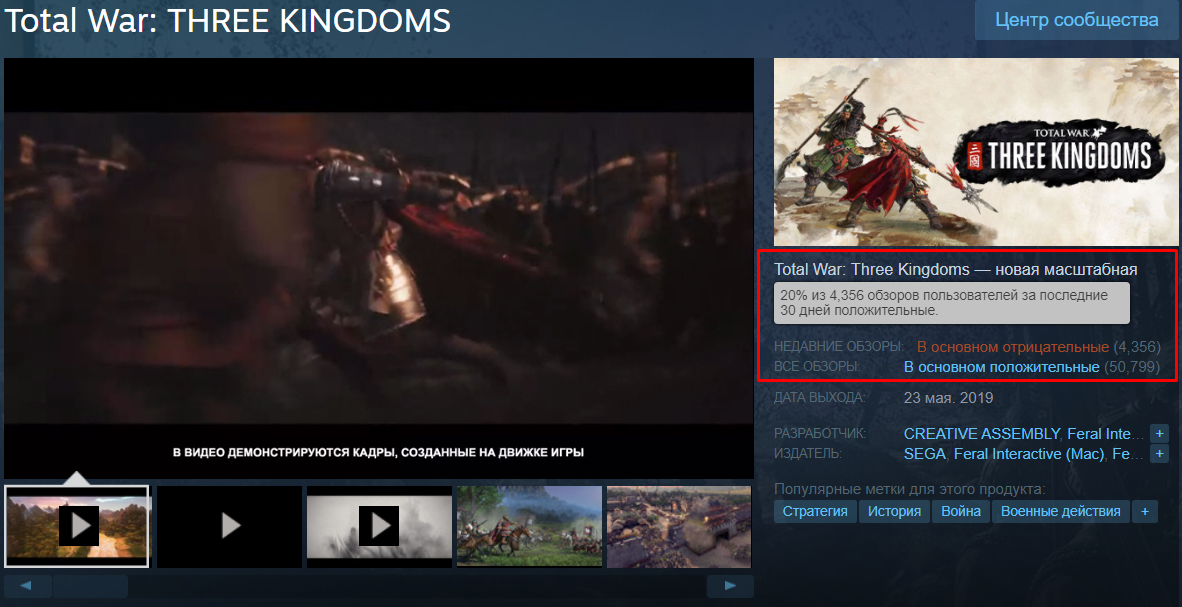Add a tag using the plus button
The width and height of the screenshot is (1182, 607).
coord(1144,511)
